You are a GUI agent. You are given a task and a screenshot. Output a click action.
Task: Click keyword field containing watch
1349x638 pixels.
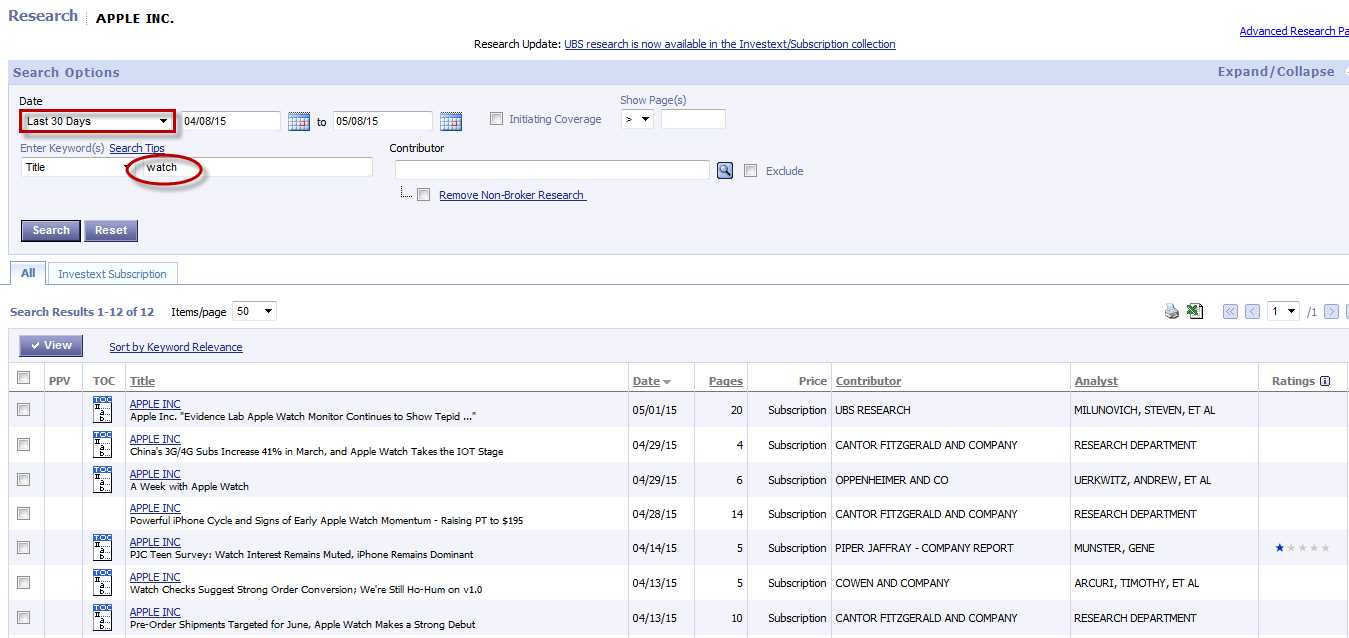coord(257,167)
